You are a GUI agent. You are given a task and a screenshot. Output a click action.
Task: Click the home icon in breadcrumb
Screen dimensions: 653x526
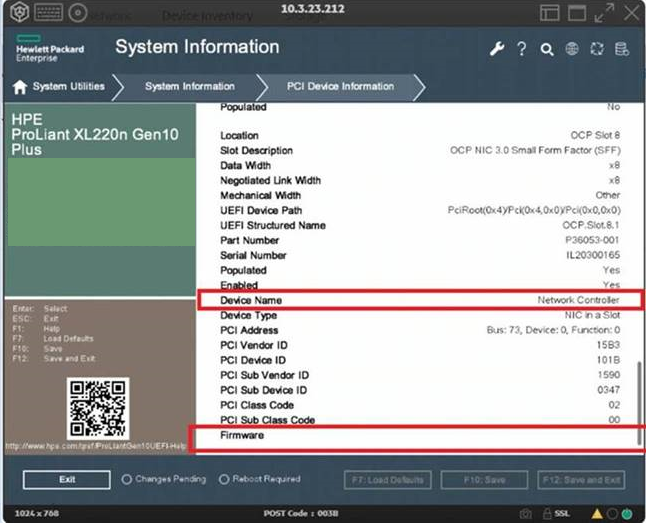point(20,87)
